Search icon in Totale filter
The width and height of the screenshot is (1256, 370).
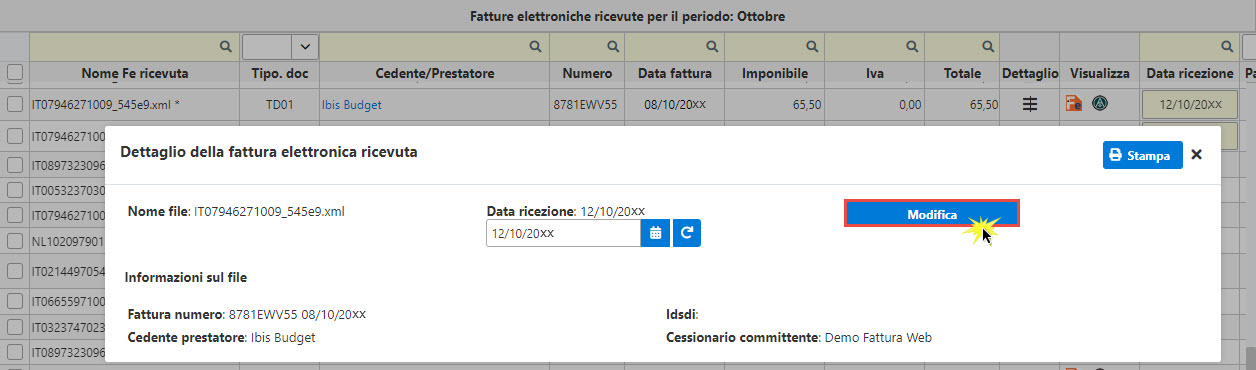987,46
